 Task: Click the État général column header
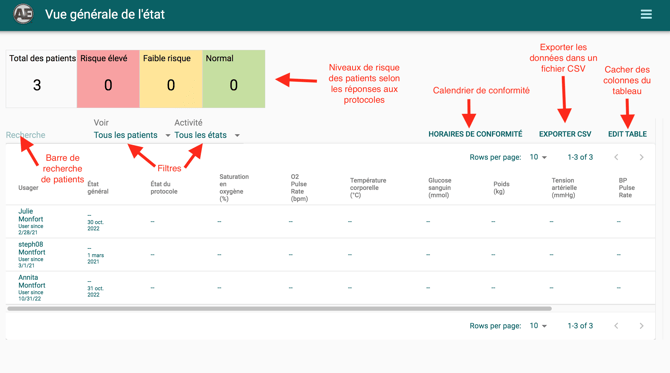pyautogui.click(x=98, y=188)
